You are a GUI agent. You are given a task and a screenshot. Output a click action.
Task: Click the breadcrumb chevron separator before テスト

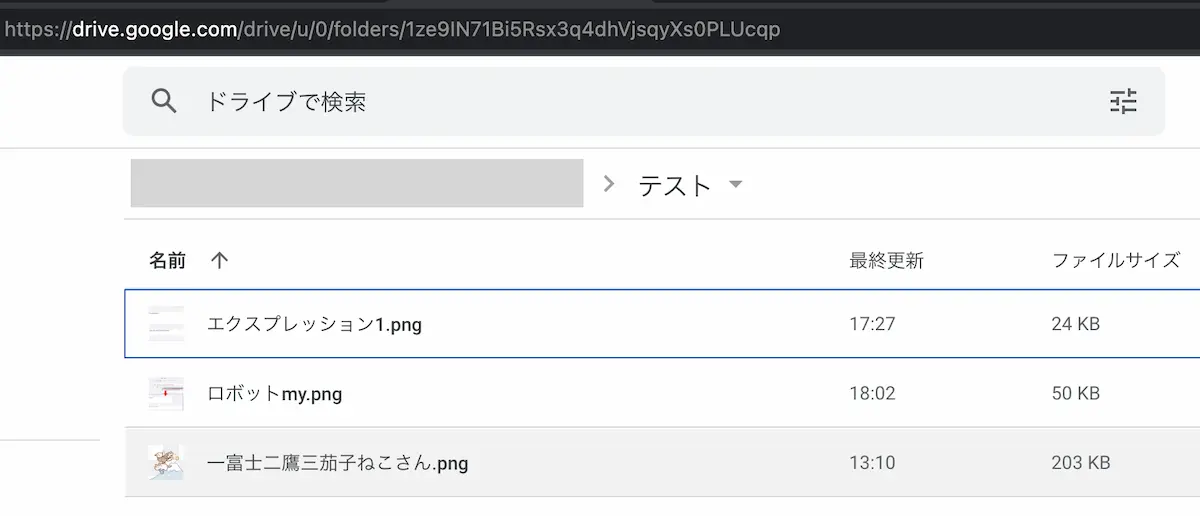click(608, 184)
